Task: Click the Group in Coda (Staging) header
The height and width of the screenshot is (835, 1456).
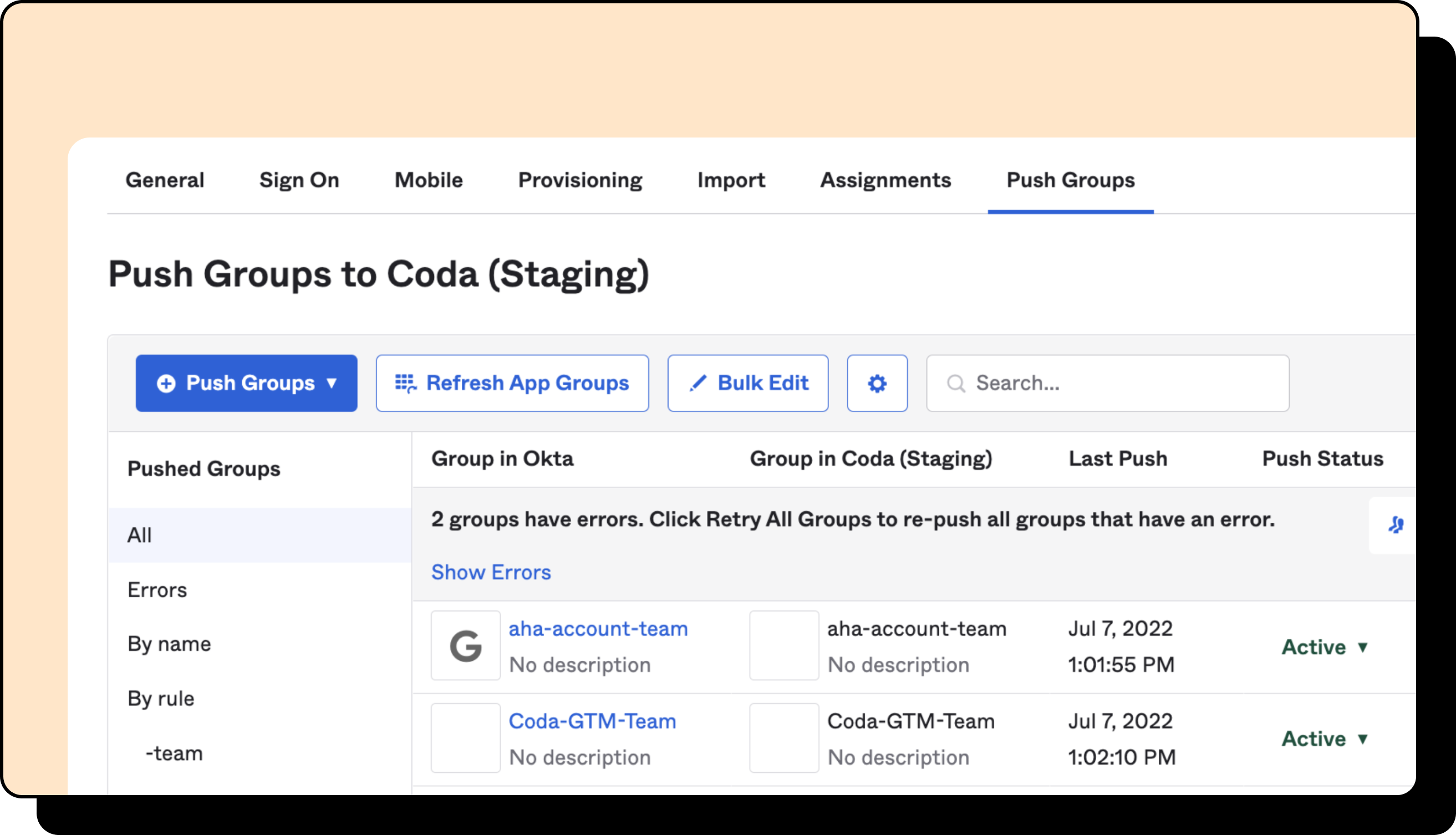Action: (x=871, y=459)
